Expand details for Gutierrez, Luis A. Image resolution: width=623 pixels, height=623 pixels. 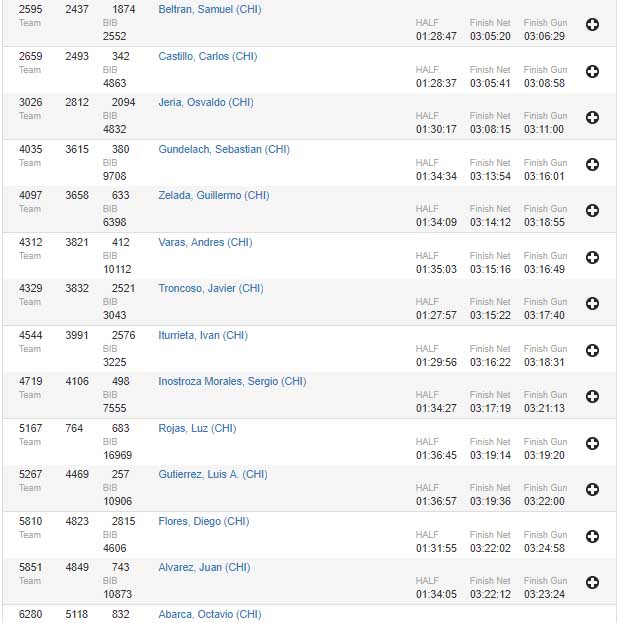click(592, 490)
